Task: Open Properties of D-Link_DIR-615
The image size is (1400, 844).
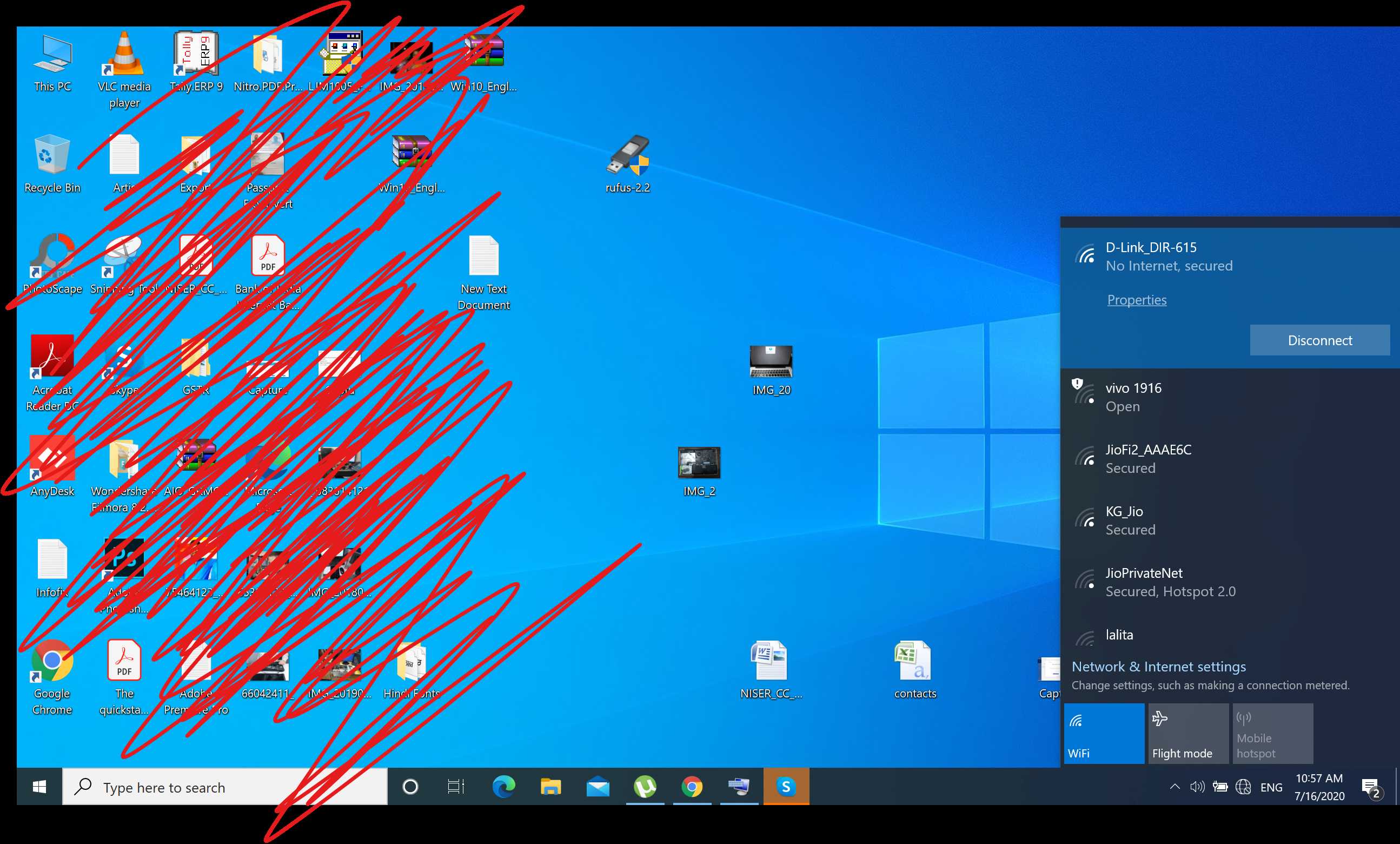Action: tap(1136, 300)
